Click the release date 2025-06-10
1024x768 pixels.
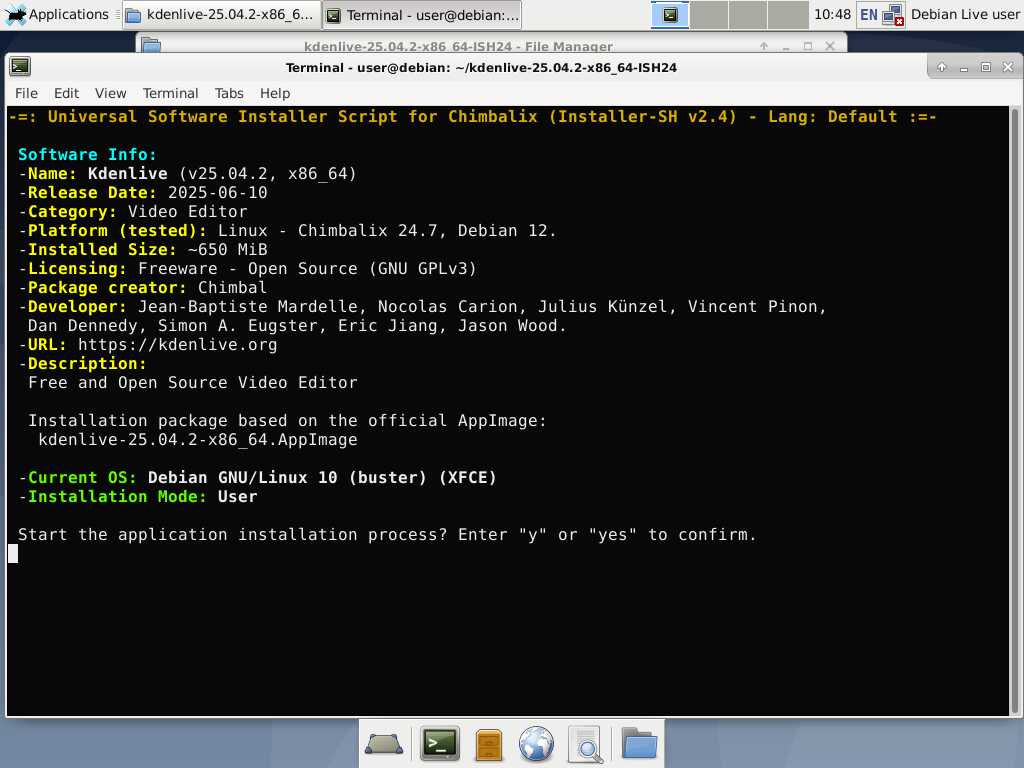[x=217, y=193]
